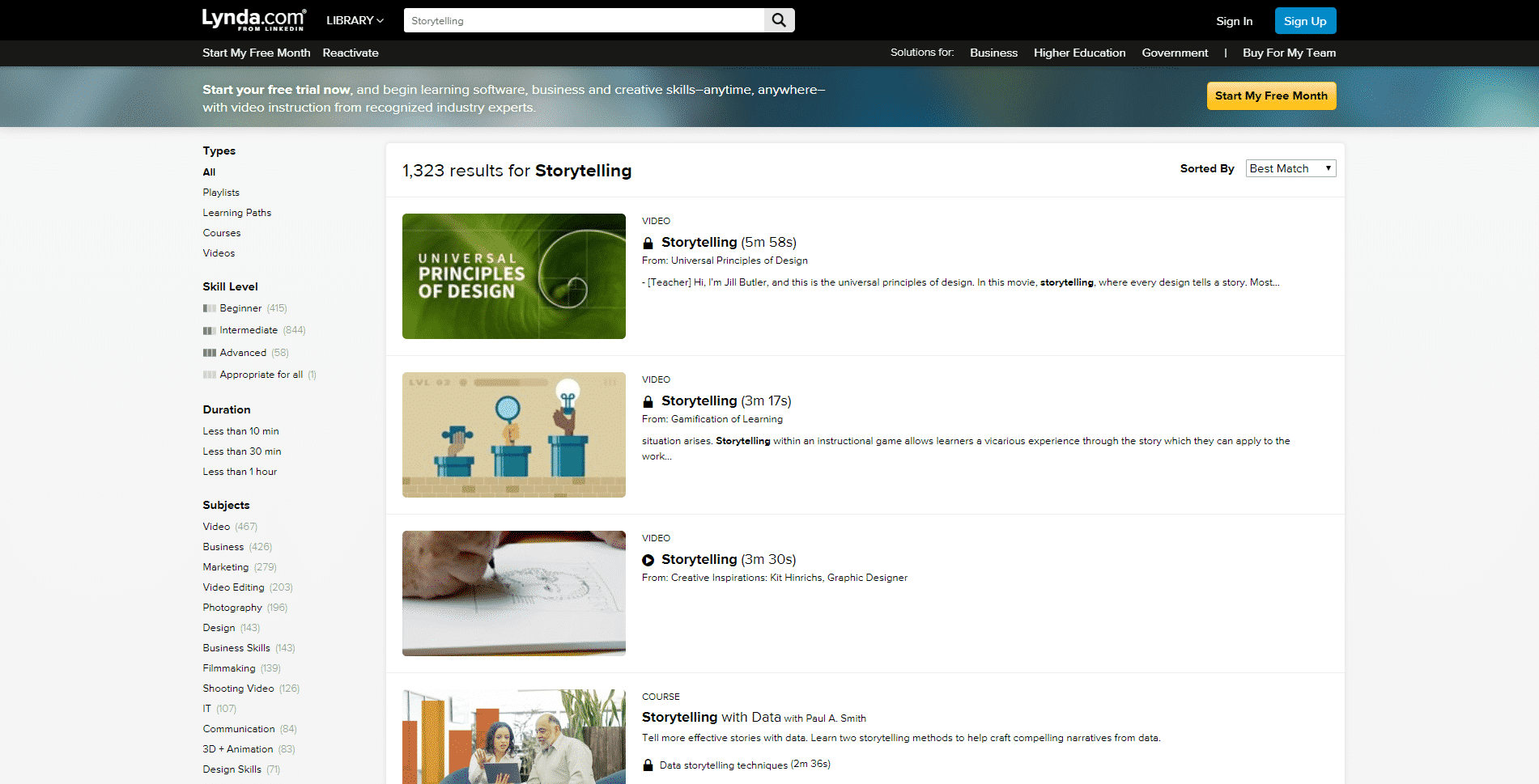This screenshot has width=1539, height=784.
Task: Click lock icon beside Storytelling (5m 58s)
Action: pos(648,243)
